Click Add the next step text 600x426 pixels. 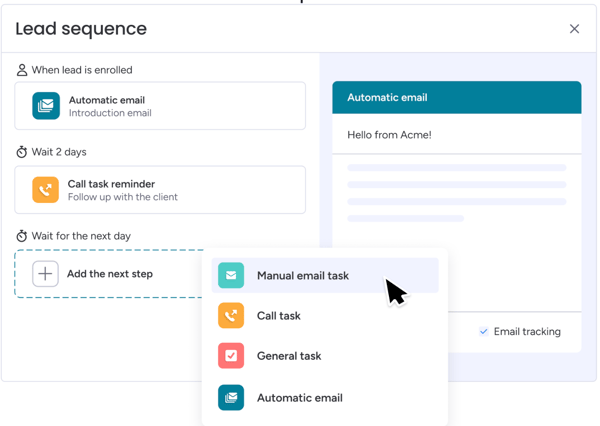110,274
